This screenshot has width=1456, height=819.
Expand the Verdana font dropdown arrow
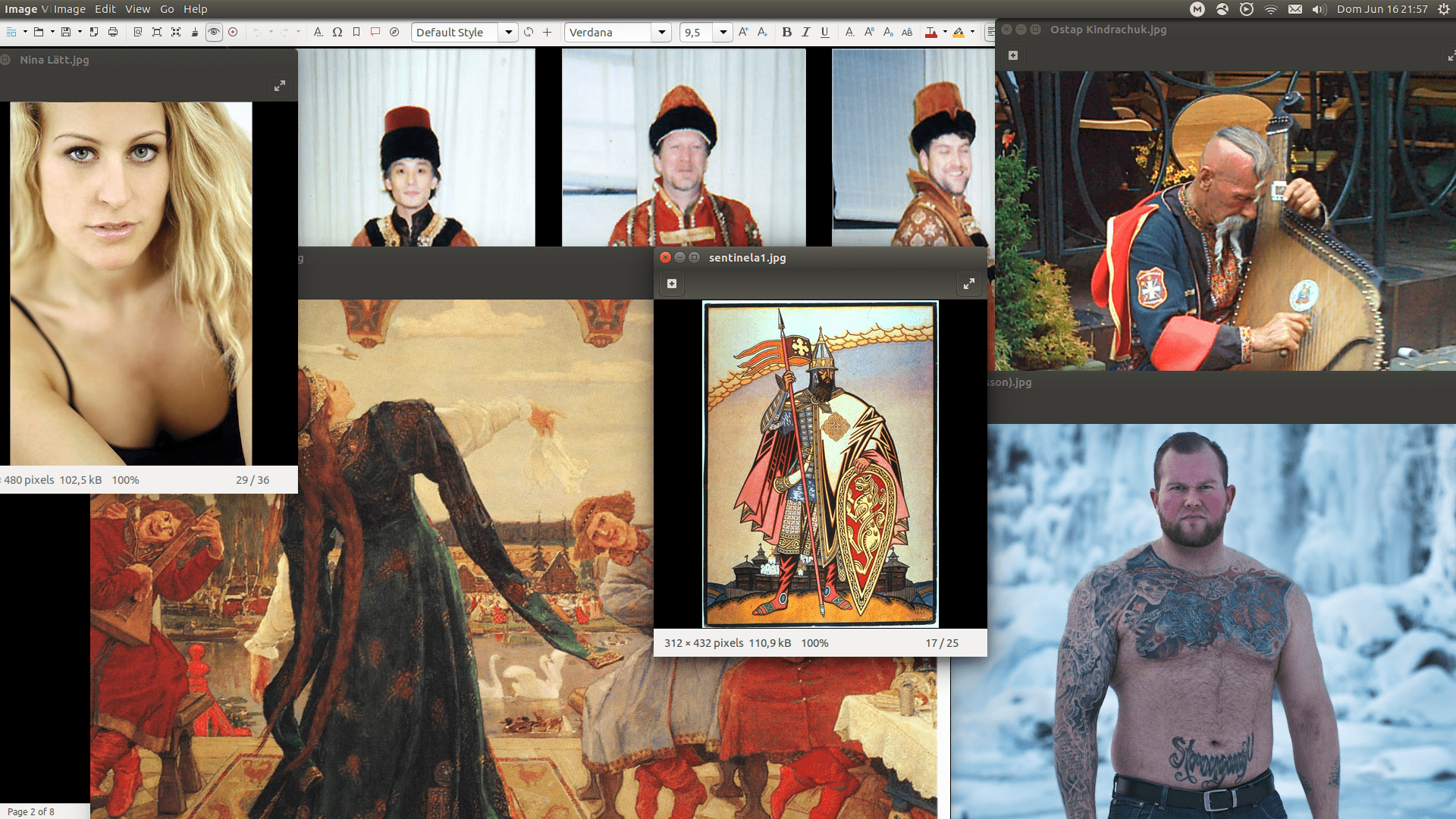click(x=662, y=33)
